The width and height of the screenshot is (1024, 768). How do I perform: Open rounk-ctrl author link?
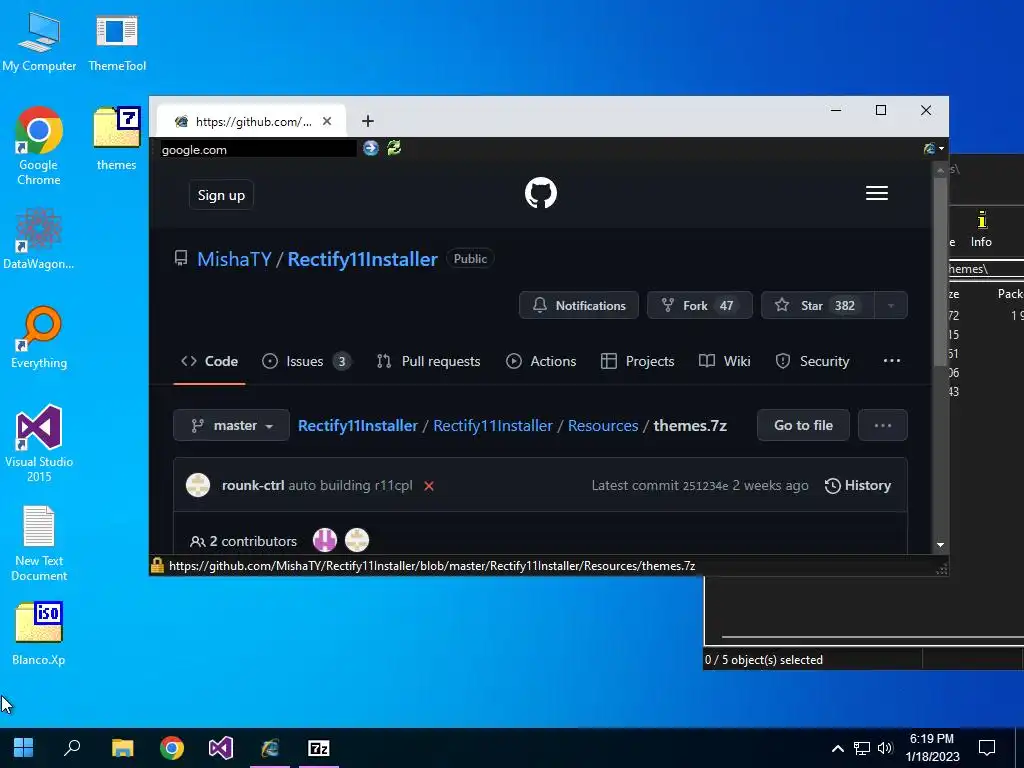(253, 485)
